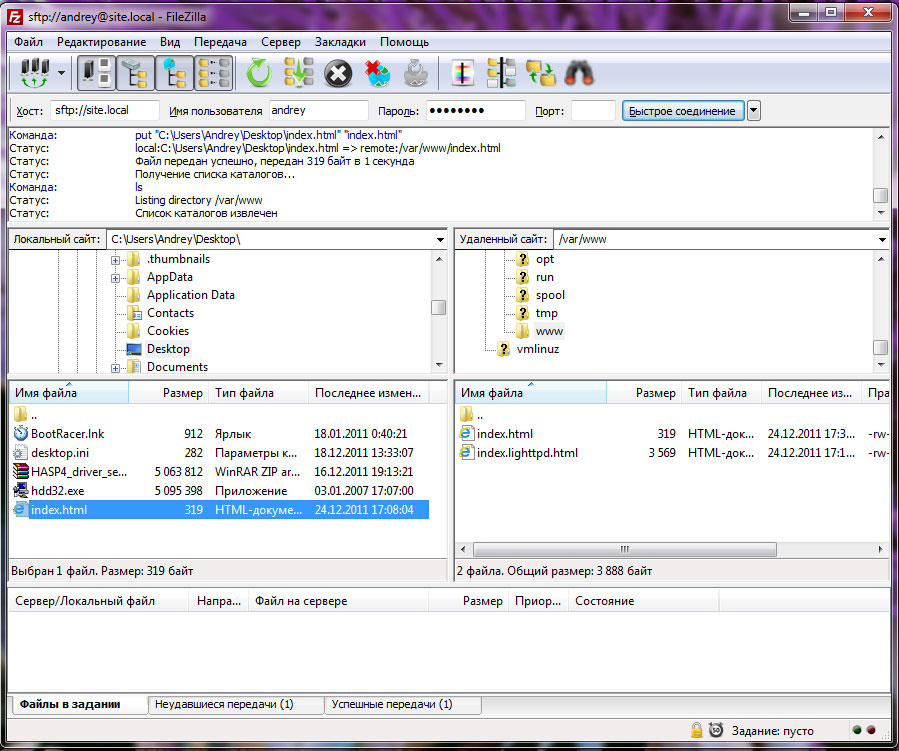899x751 pixels.
Task: Open the Quick Connect history dropdown arrow
Action: pos(754,111)
